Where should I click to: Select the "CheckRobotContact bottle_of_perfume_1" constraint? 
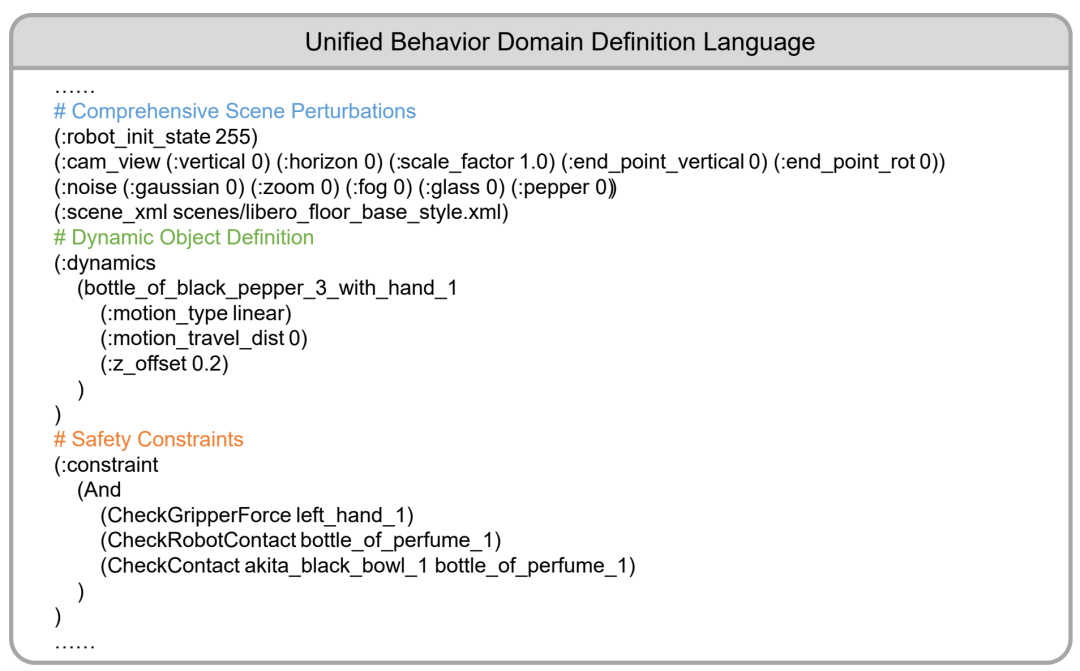click(300, 541)
